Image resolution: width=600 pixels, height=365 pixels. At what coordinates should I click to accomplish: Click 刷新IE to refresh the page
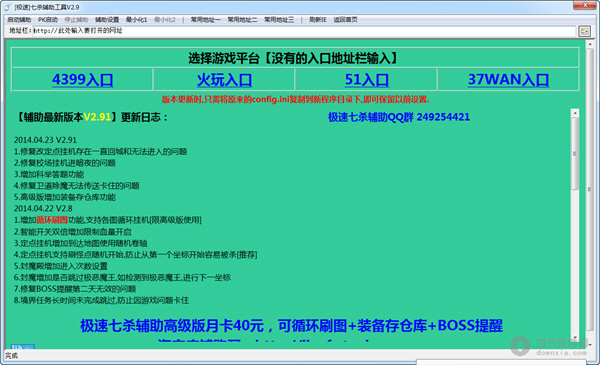318,20
